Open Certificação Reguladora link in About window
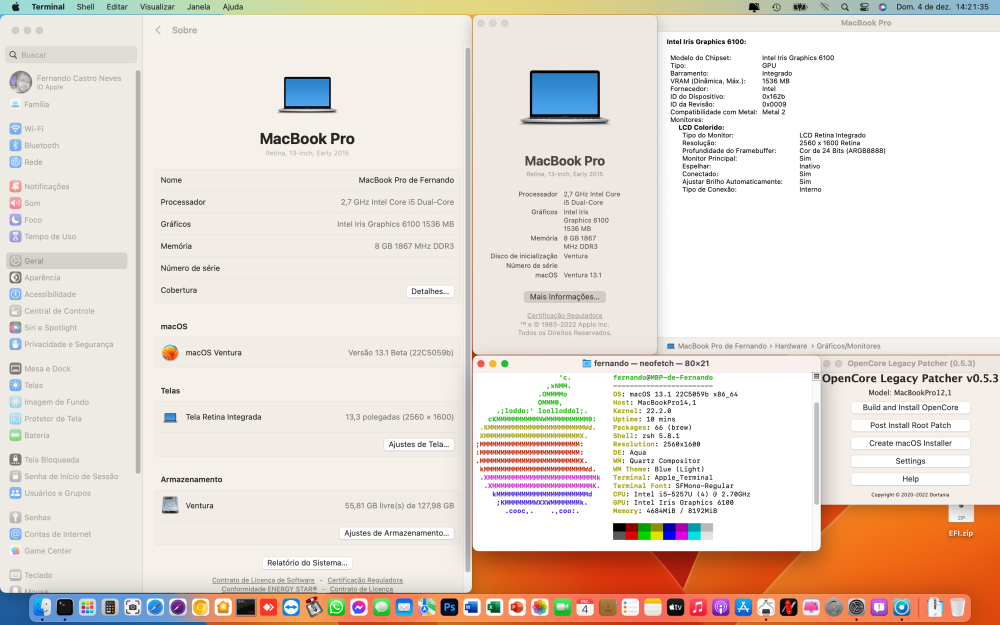Viewport: 1000px width, 625px height. tap(564, 315)
